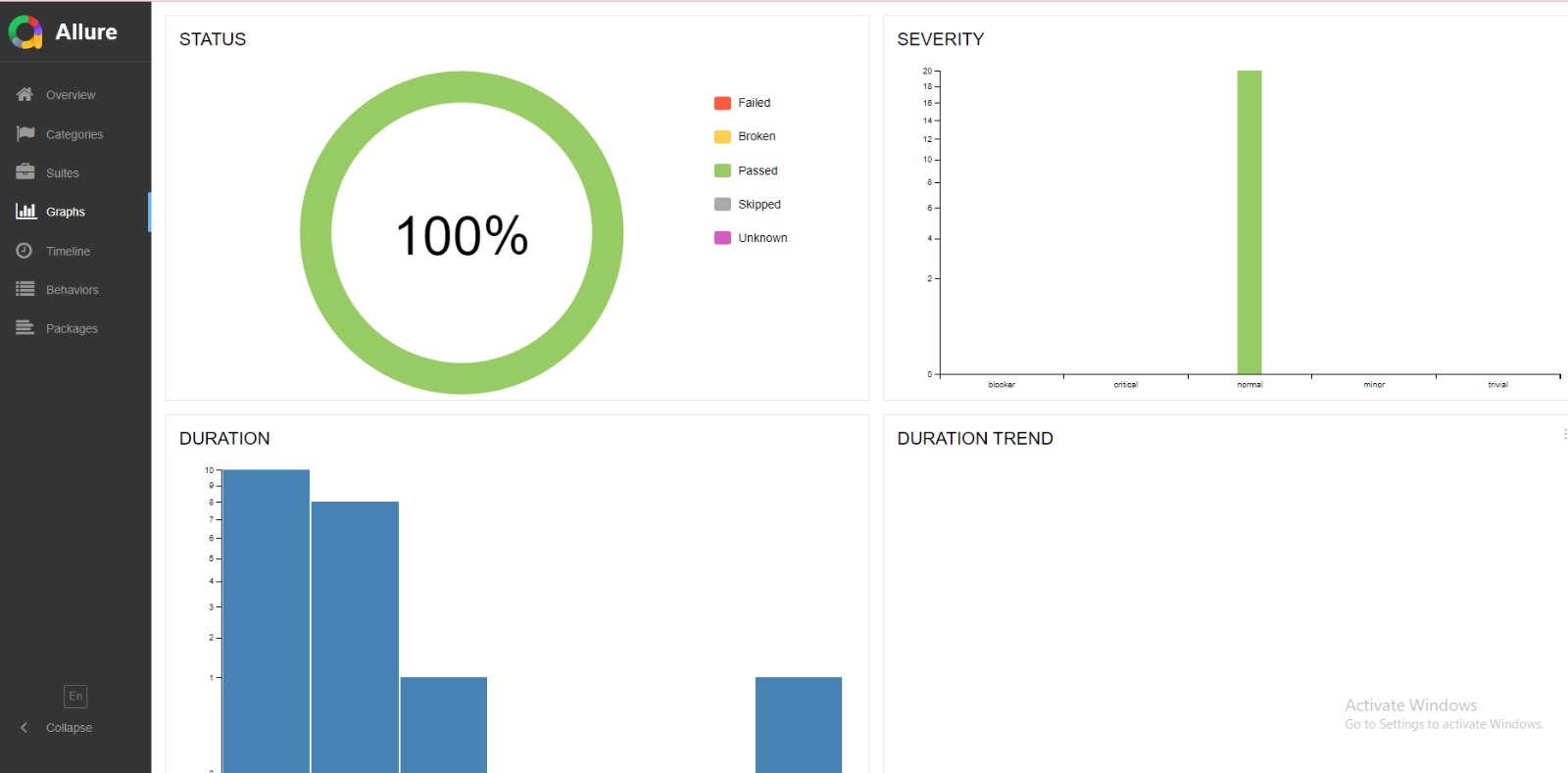Open the Duration Trend widget options handle
The width and height of the screenshot is (1568, 773).
click(x=1564, y=434)
